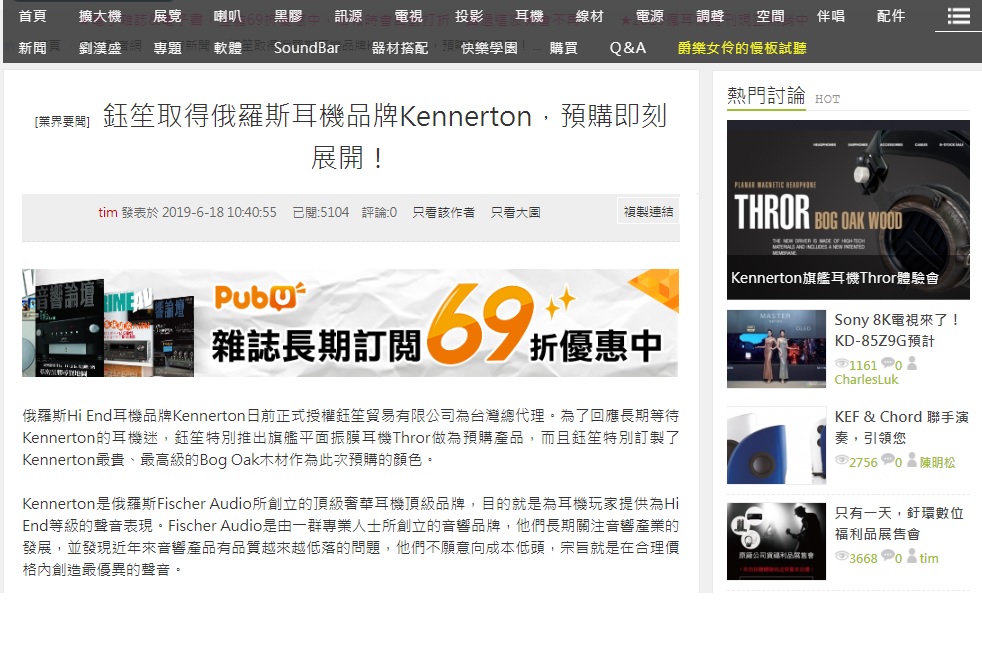Filter posts with 只看該作者
The width and height of the screenshot is (982, 652).
coord(443,212)
